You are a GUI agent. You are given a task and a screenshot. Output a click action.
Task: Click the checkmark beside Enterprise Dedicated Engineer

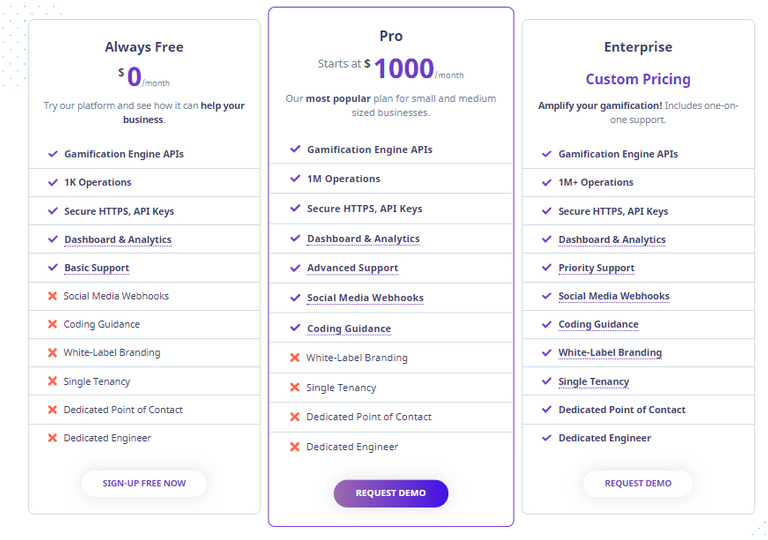click(x=547, y=438)
